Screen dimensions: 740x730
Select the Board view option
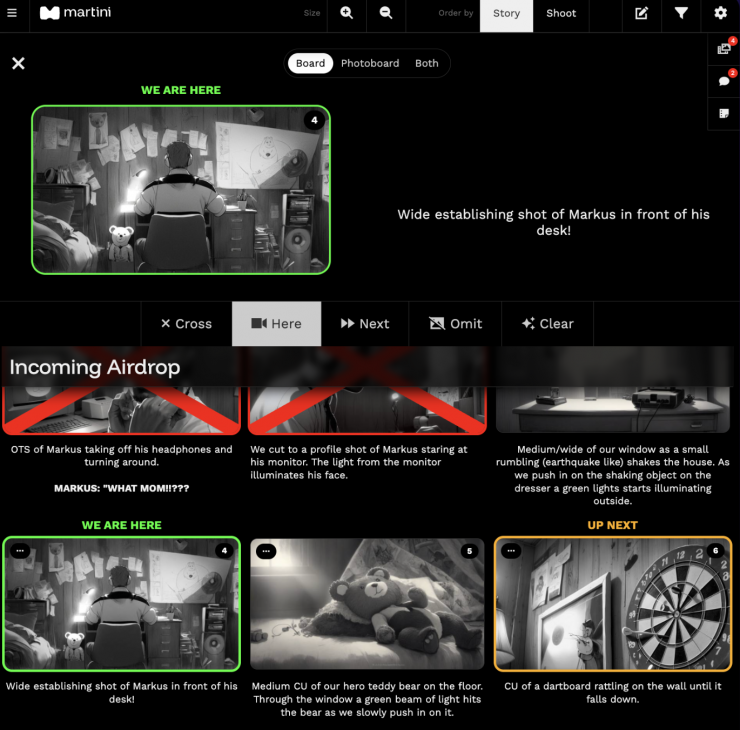(x=310, y=63)
